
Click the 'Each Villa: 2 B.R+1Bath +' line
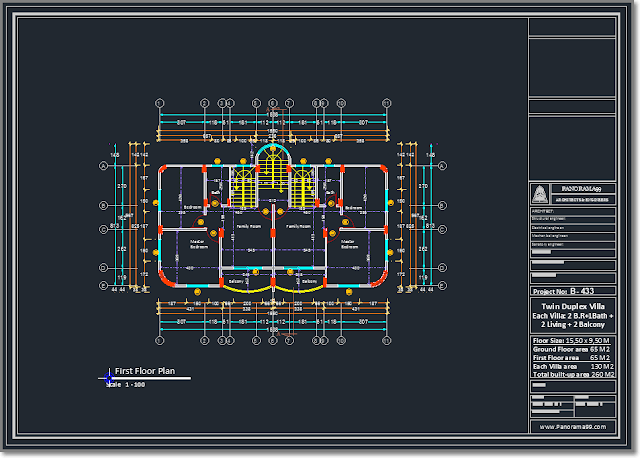coord(573,316)
